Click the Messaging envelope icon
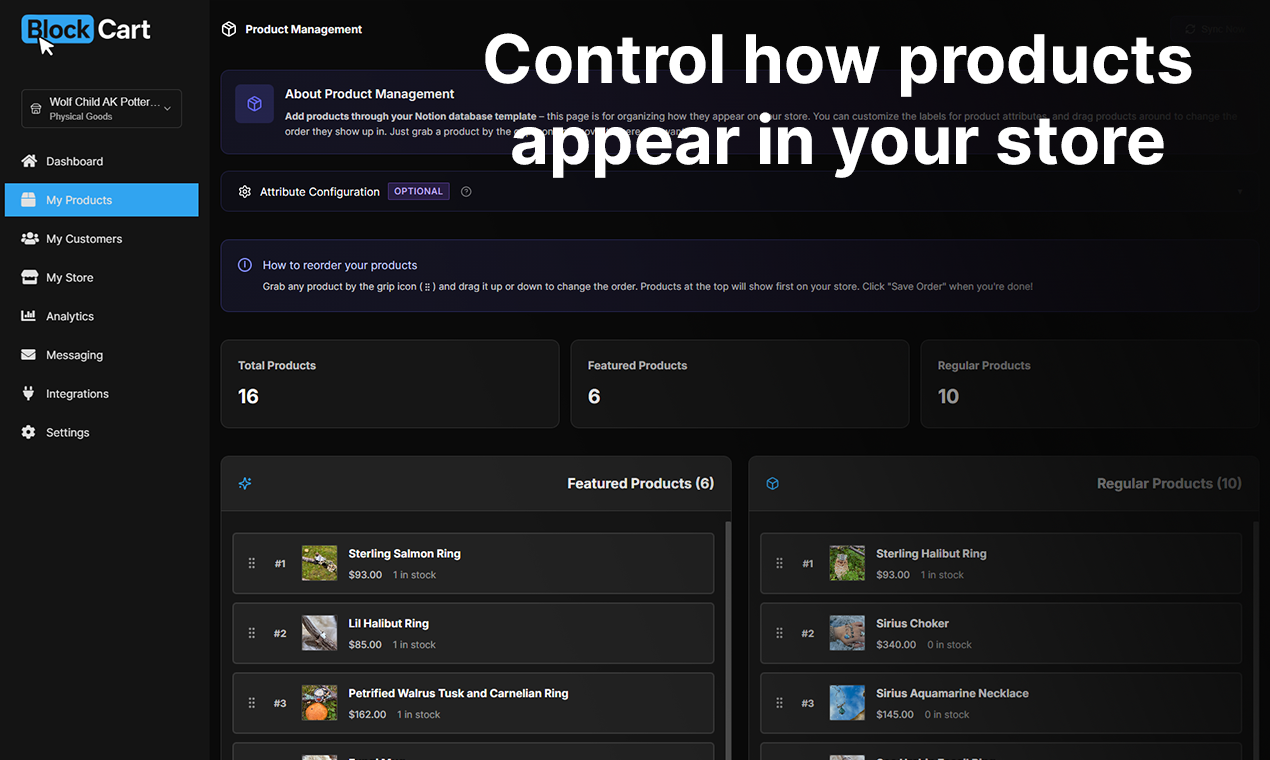Screen dimensions: 1270x760 pyautogui.click(x=30, y=355)
